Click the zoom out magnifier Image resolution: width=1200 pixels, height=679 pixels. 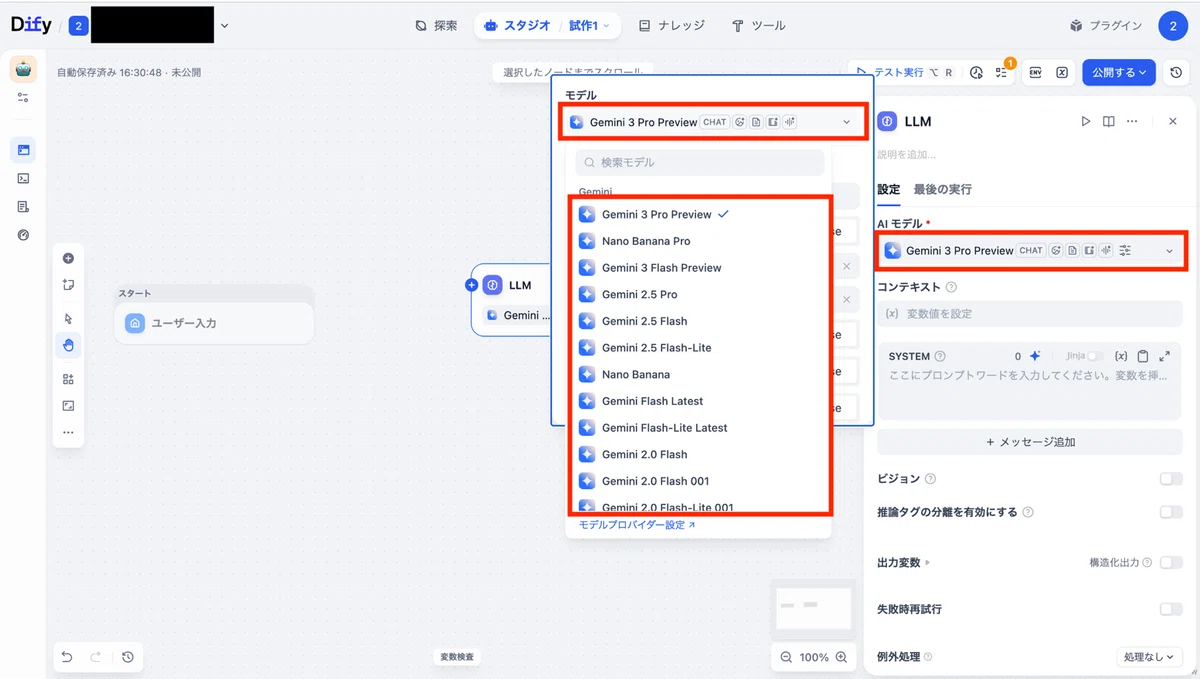click(786, 657)
